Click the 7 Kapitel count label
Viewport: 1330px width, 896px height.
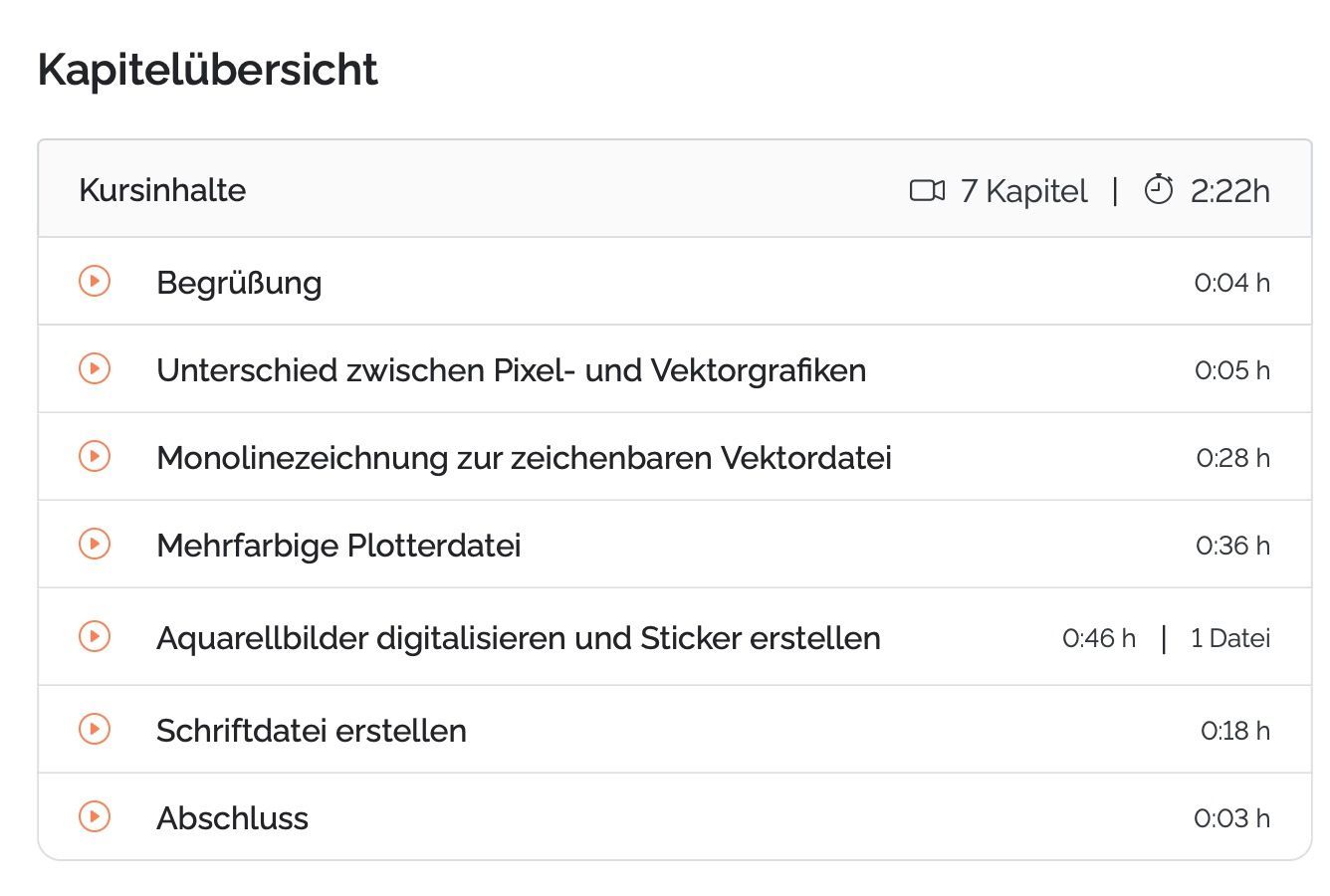coord(1023,191)
